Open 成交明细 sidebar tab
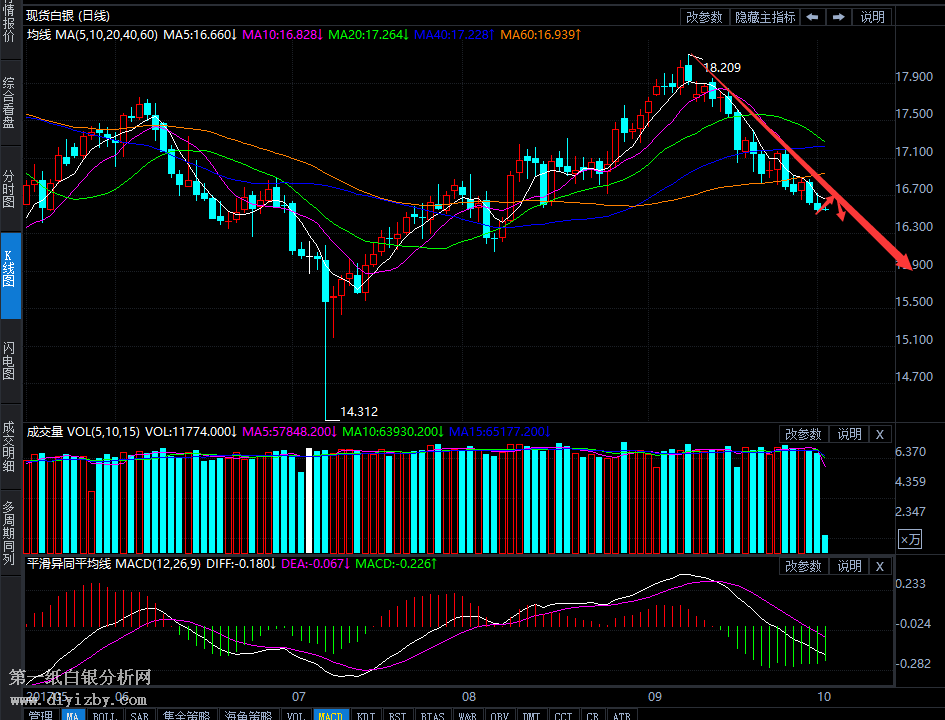This screenshot has width=945, height=720. click(10, 446)
